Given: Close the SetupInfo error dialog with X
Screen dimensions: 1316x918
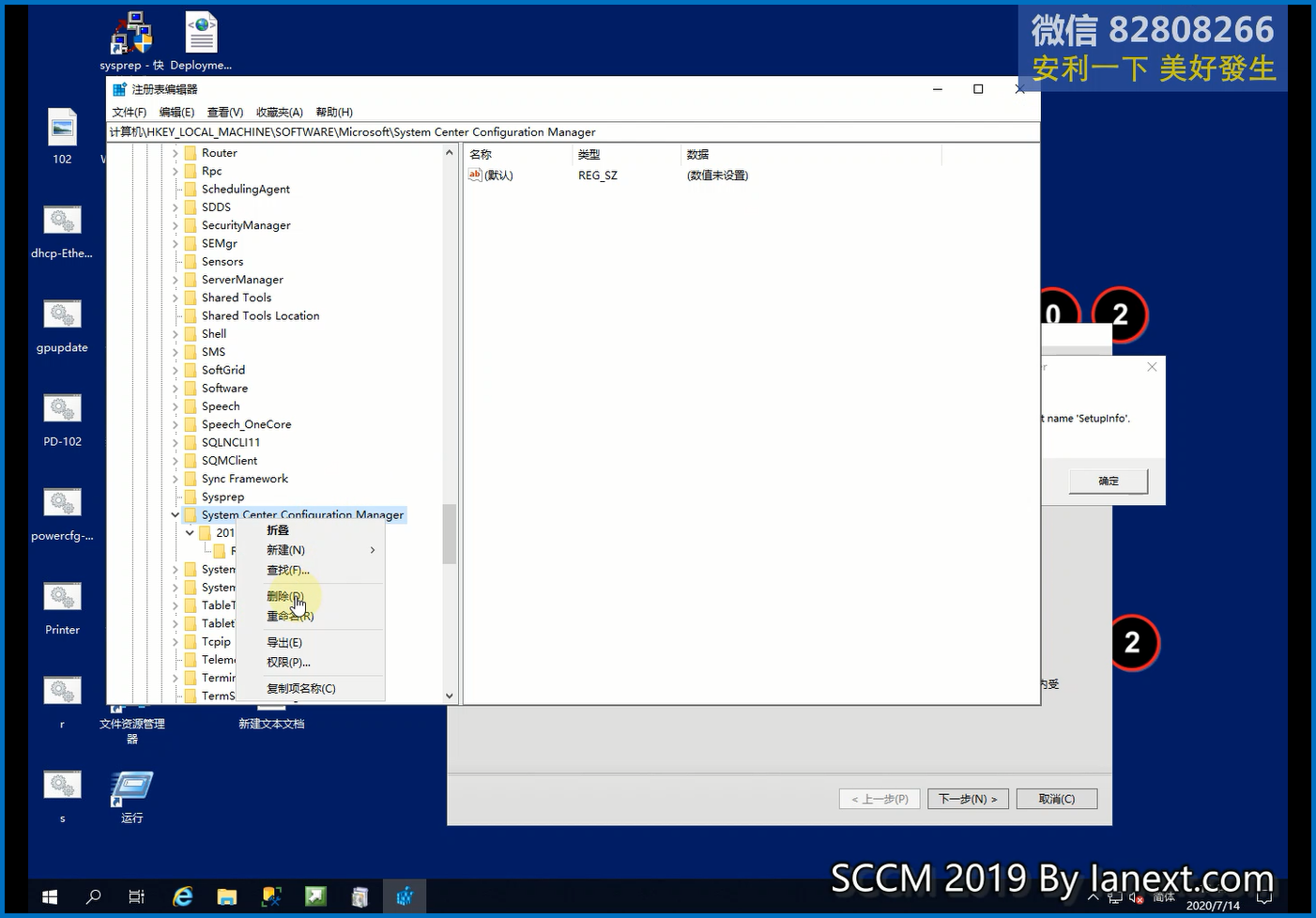Looking at the screenshot, I should [x=1152, y=367].
